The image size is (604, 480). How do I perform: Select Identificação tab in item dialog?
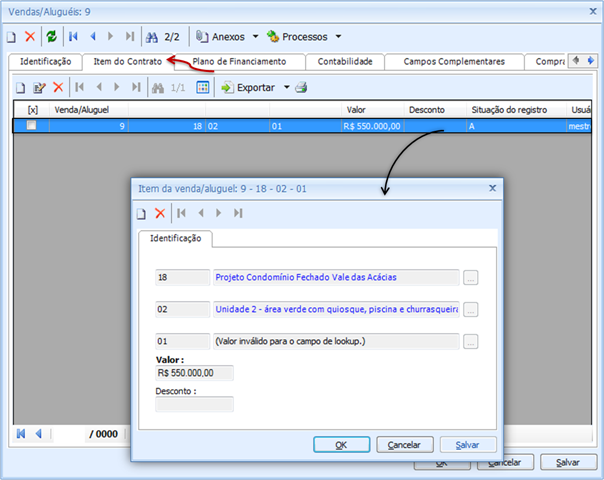[175, 238]
